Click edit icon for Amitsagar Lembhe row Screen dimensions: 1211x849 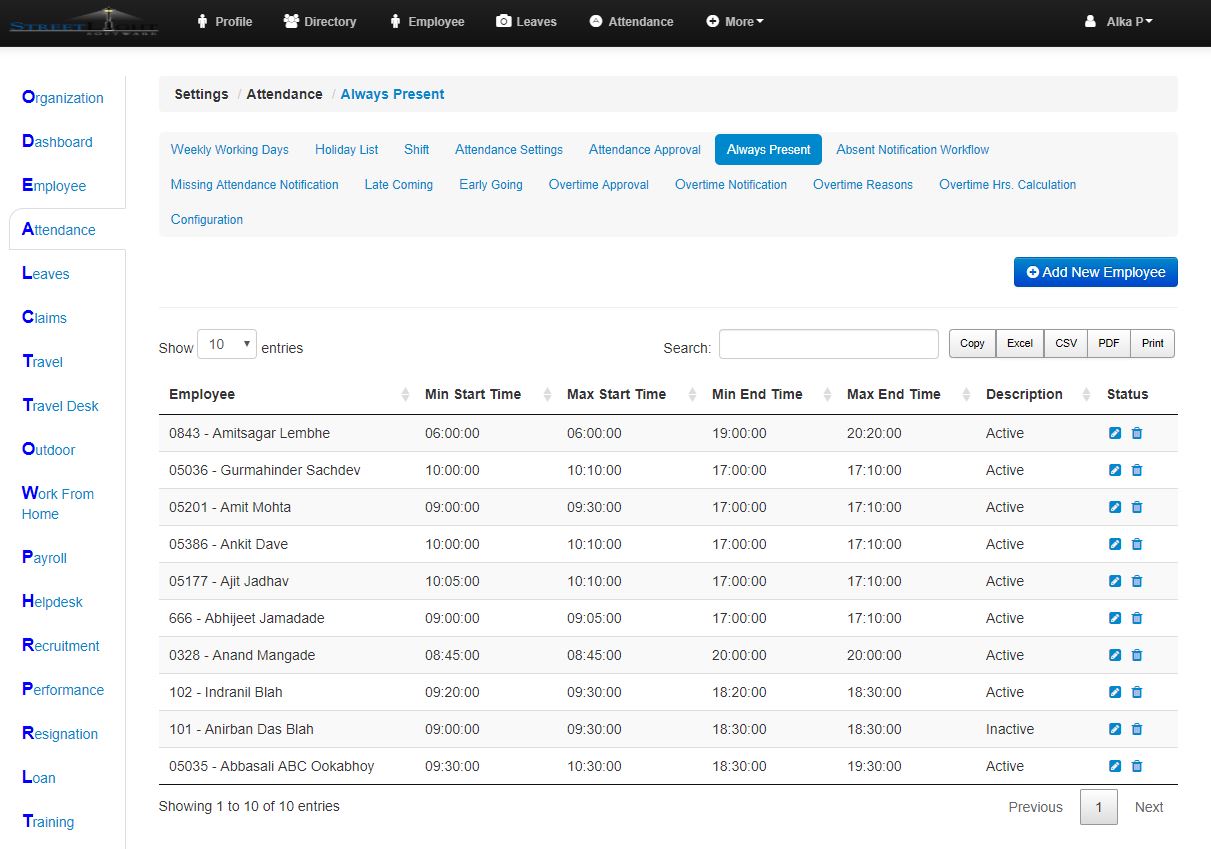[1115, 433]
